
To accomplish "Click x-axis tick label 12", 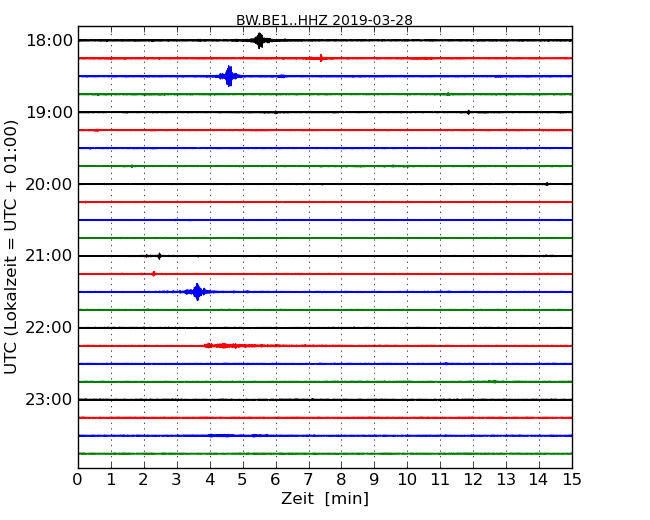I will point(473,479).
